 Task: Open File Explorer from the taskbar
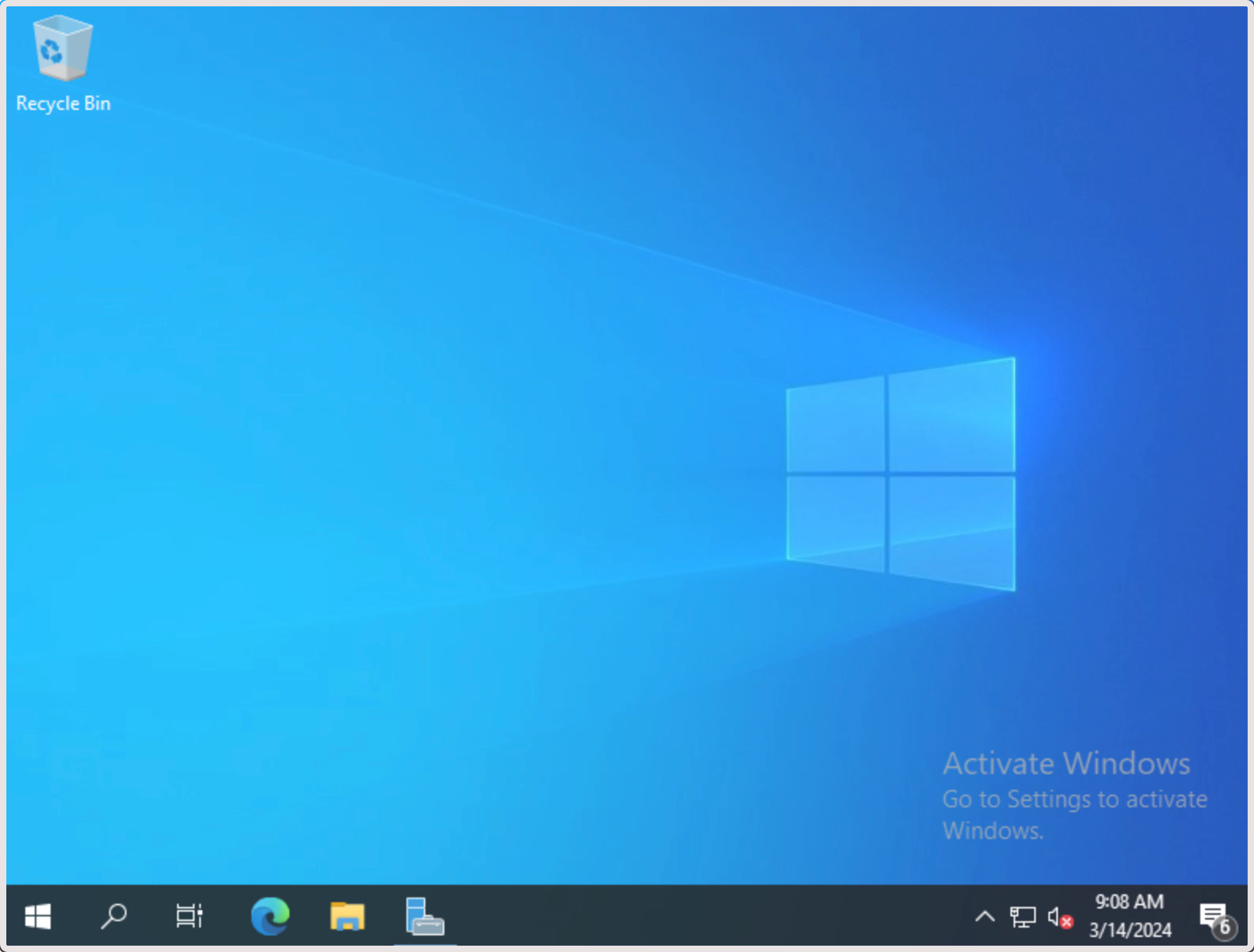coord(347,916)
